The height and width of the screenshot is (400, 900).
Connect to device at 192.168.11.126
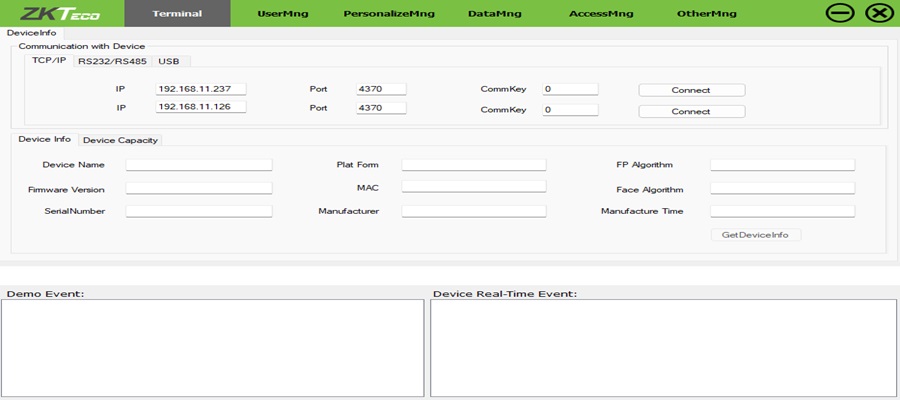[x=691, y=111]
